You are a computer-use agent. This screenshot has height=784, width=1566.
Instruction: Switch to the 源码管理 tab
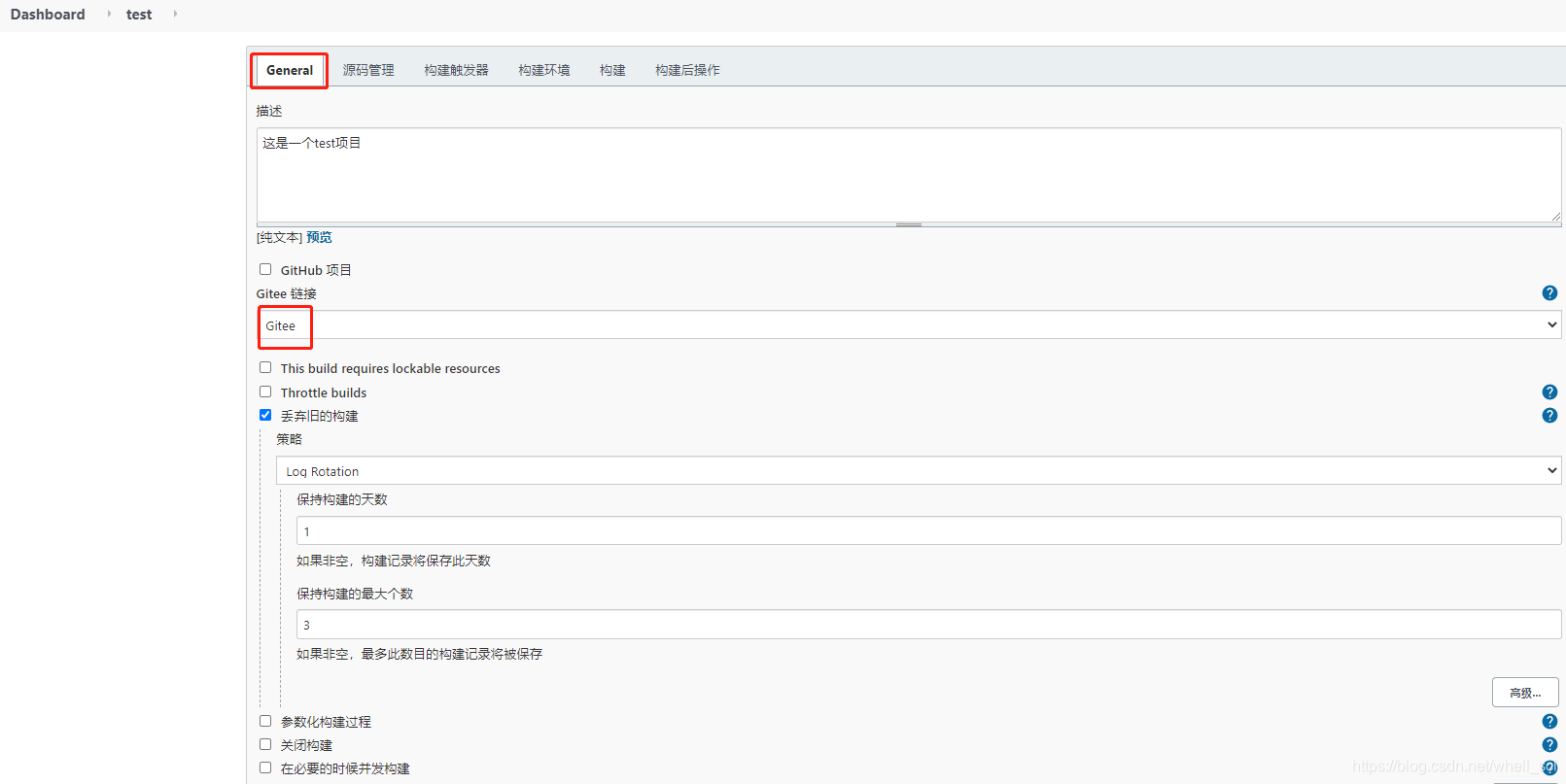[x=368, y=70]
